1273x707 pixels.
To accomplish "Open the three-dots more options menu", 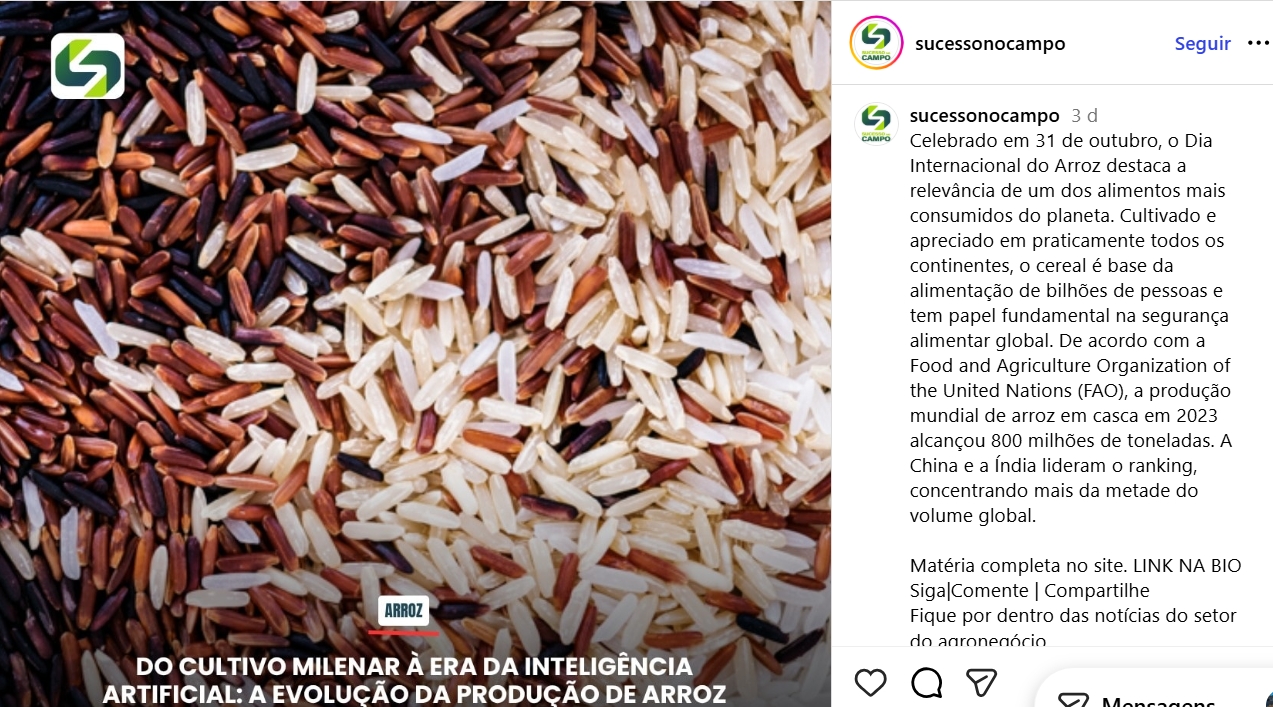I will 1258,44.
